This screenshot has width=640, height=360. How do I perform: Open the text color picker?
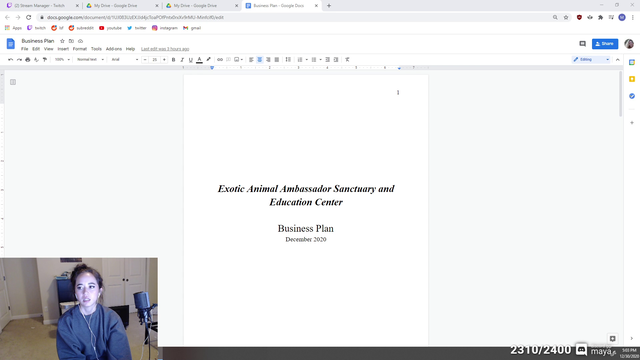click(x=199, y=60)
